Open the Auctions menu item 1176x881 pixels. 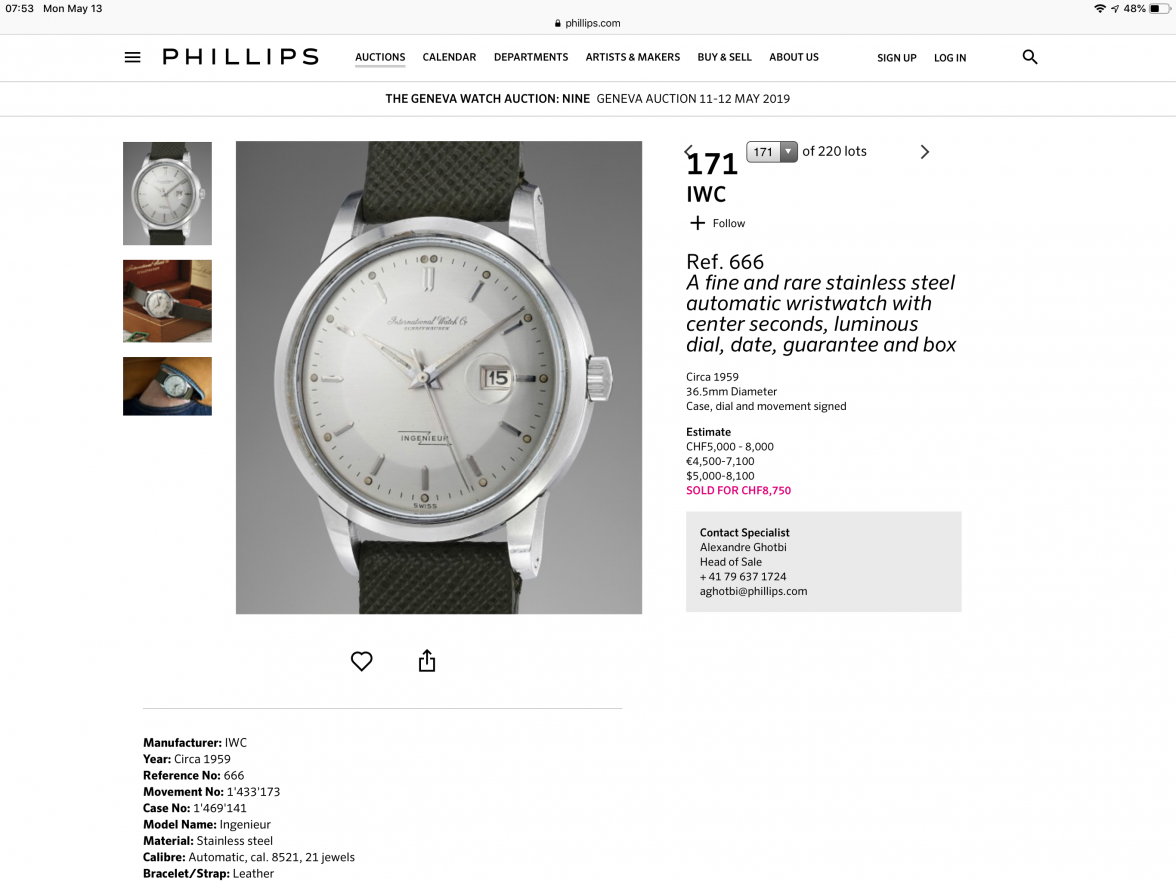[x=380, y=57]
